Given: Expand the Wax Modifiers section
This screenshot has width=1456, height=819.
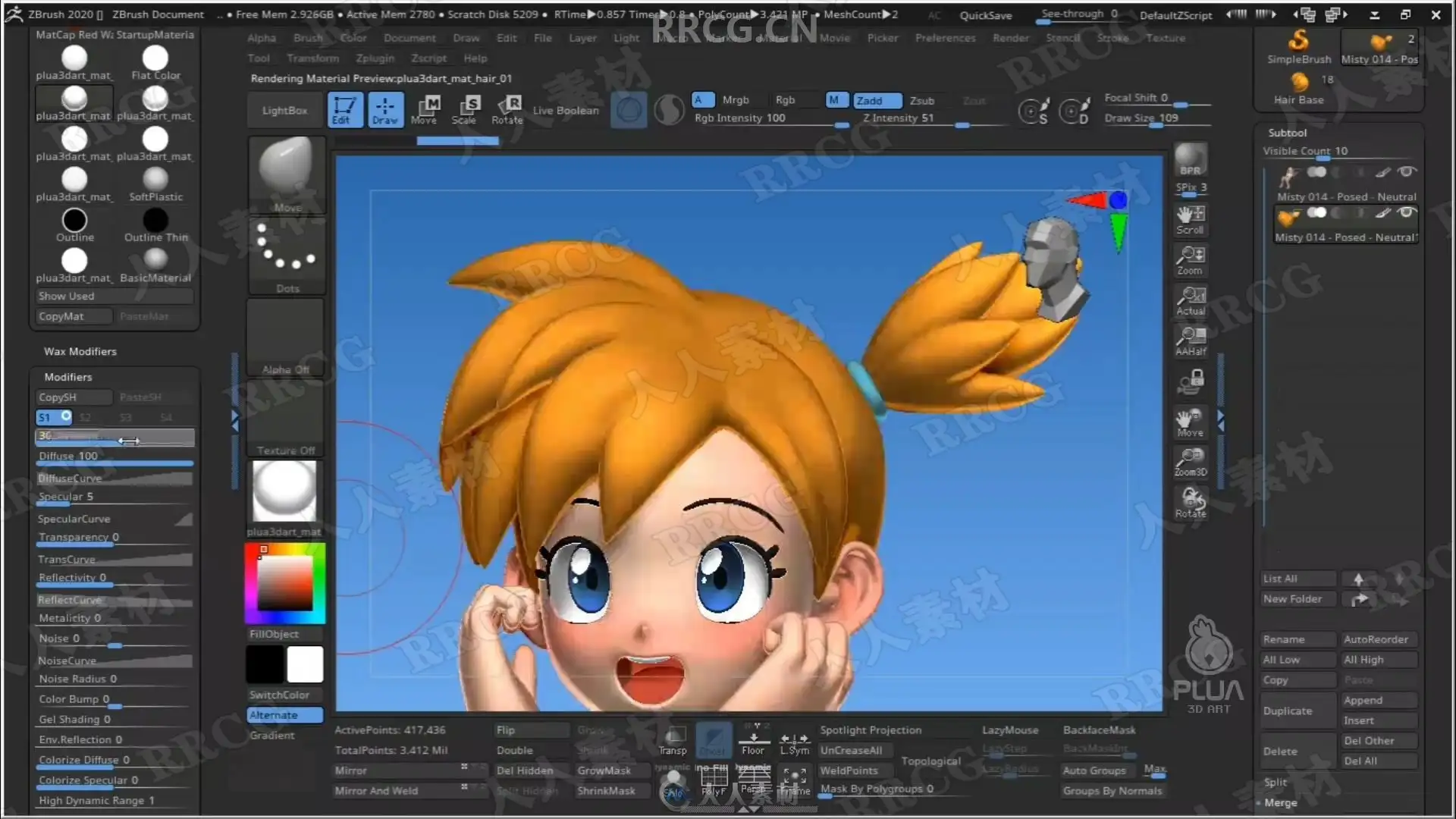Looking at the screenshot, I should [x=80, y=351].
